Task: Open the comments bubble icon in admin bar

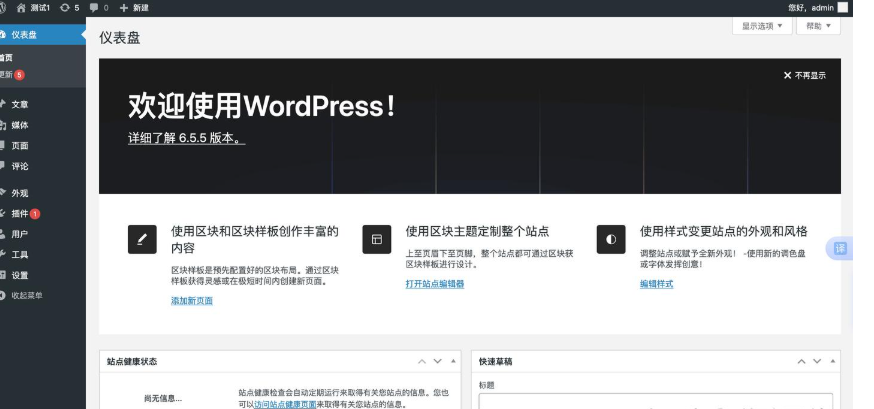Action: coord(94,8)
